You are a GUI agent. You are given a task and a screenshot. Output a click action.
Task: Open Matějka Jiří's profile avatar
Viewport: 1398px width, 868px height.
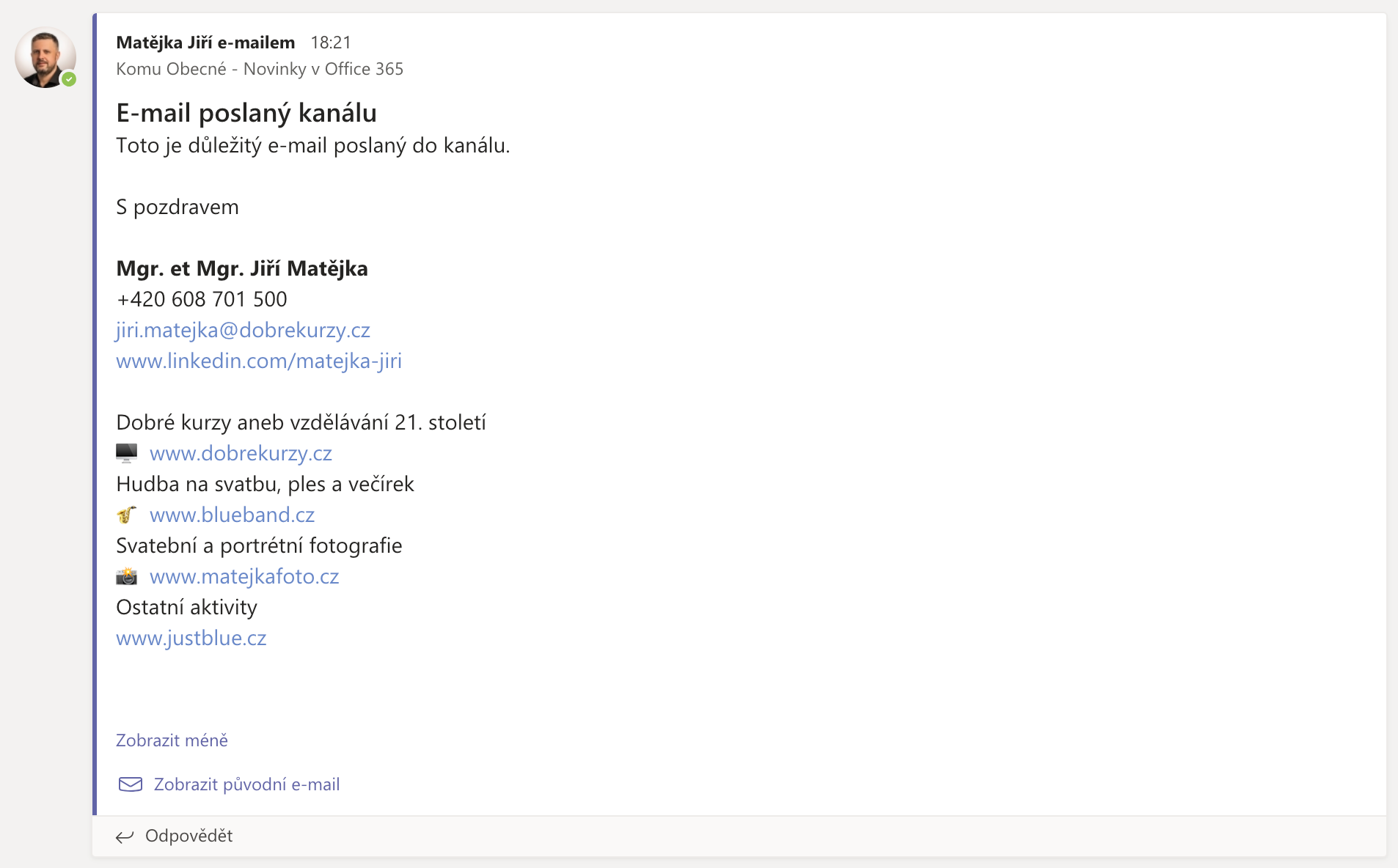[x=44, y=57]
